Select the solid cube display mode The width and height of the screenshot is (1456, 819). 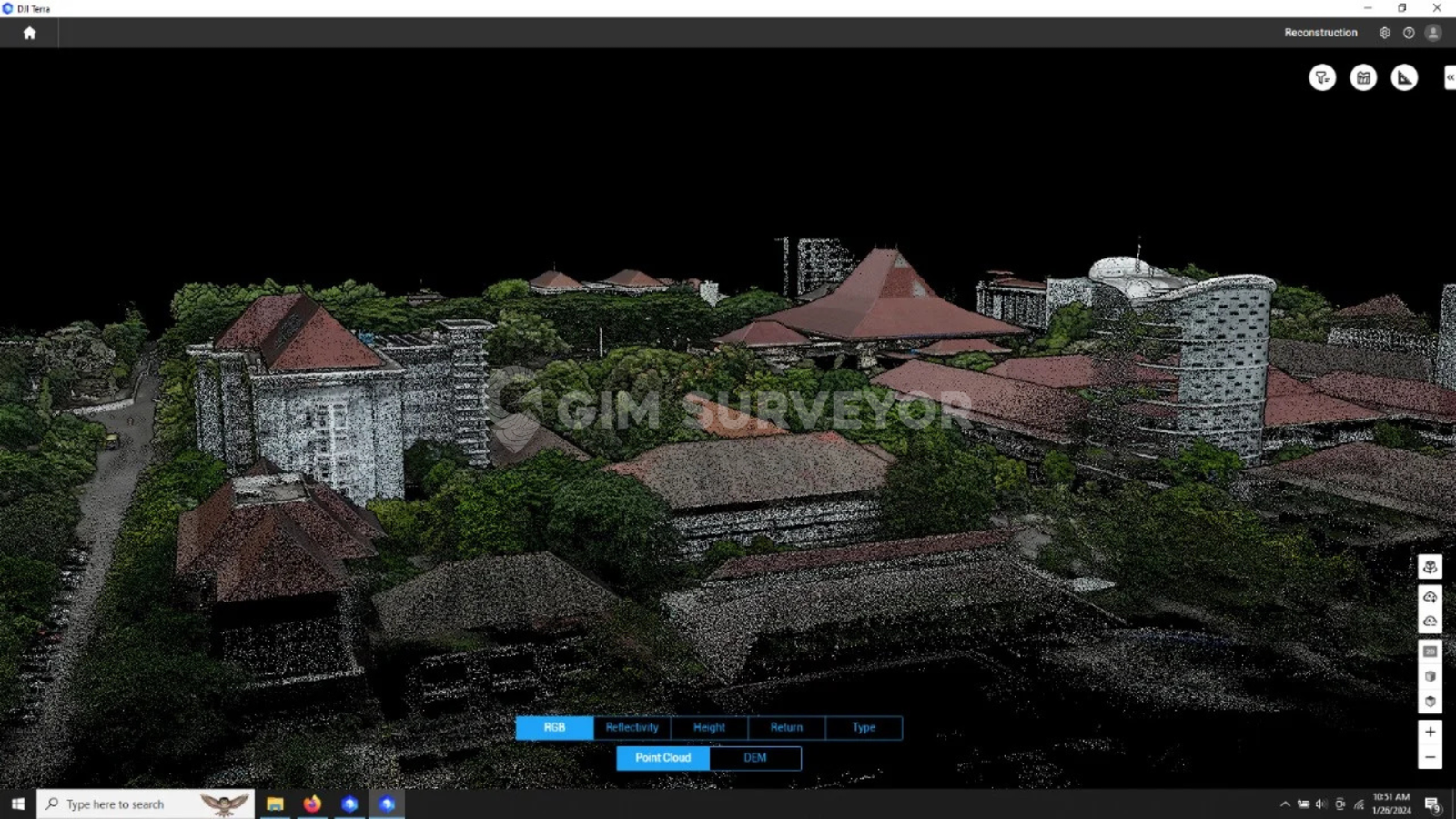[x=1430, y=701]
